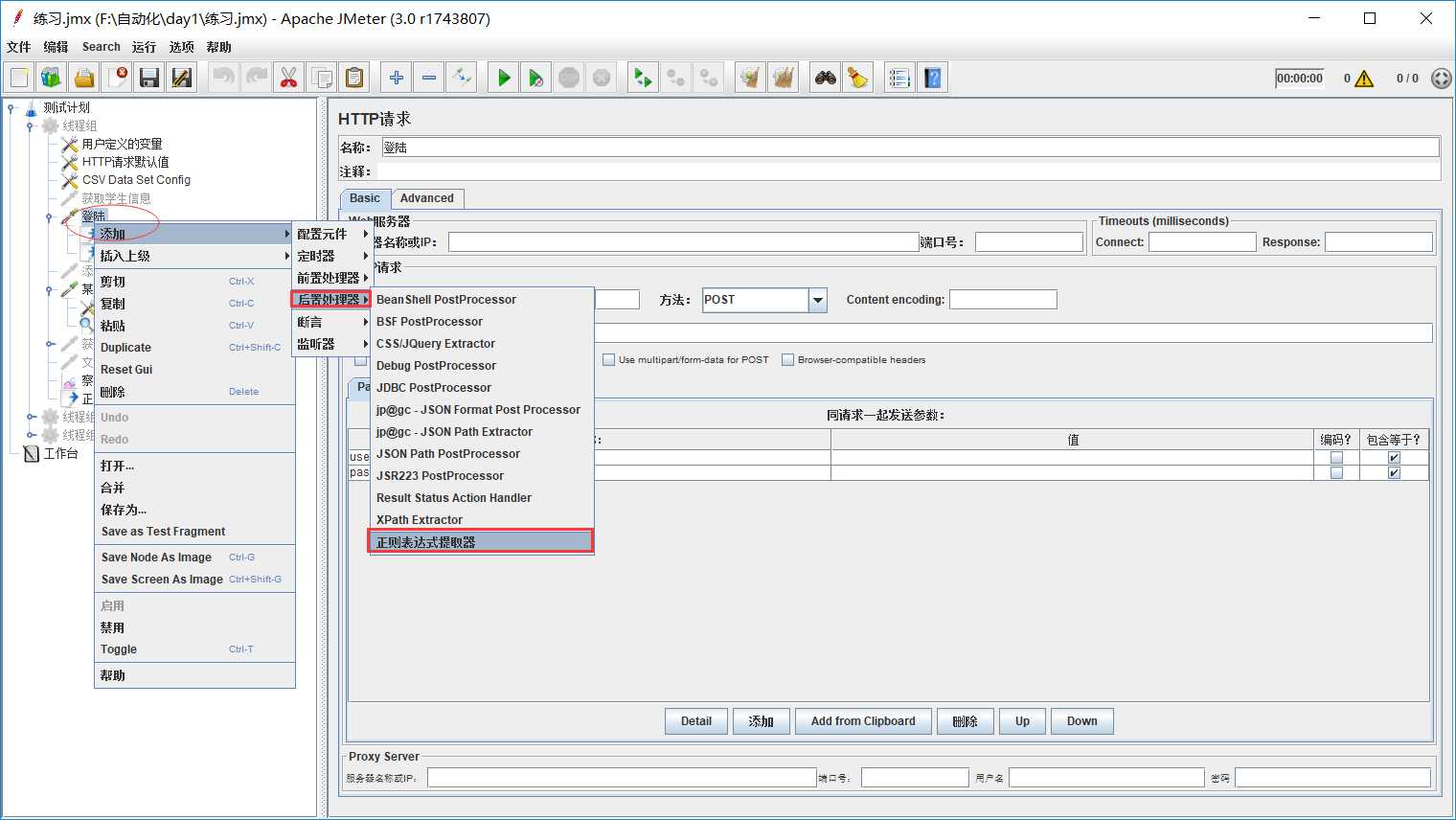Collapse the first 线程组 tree node
The image size is (1456, 820).
pos(31,126)
